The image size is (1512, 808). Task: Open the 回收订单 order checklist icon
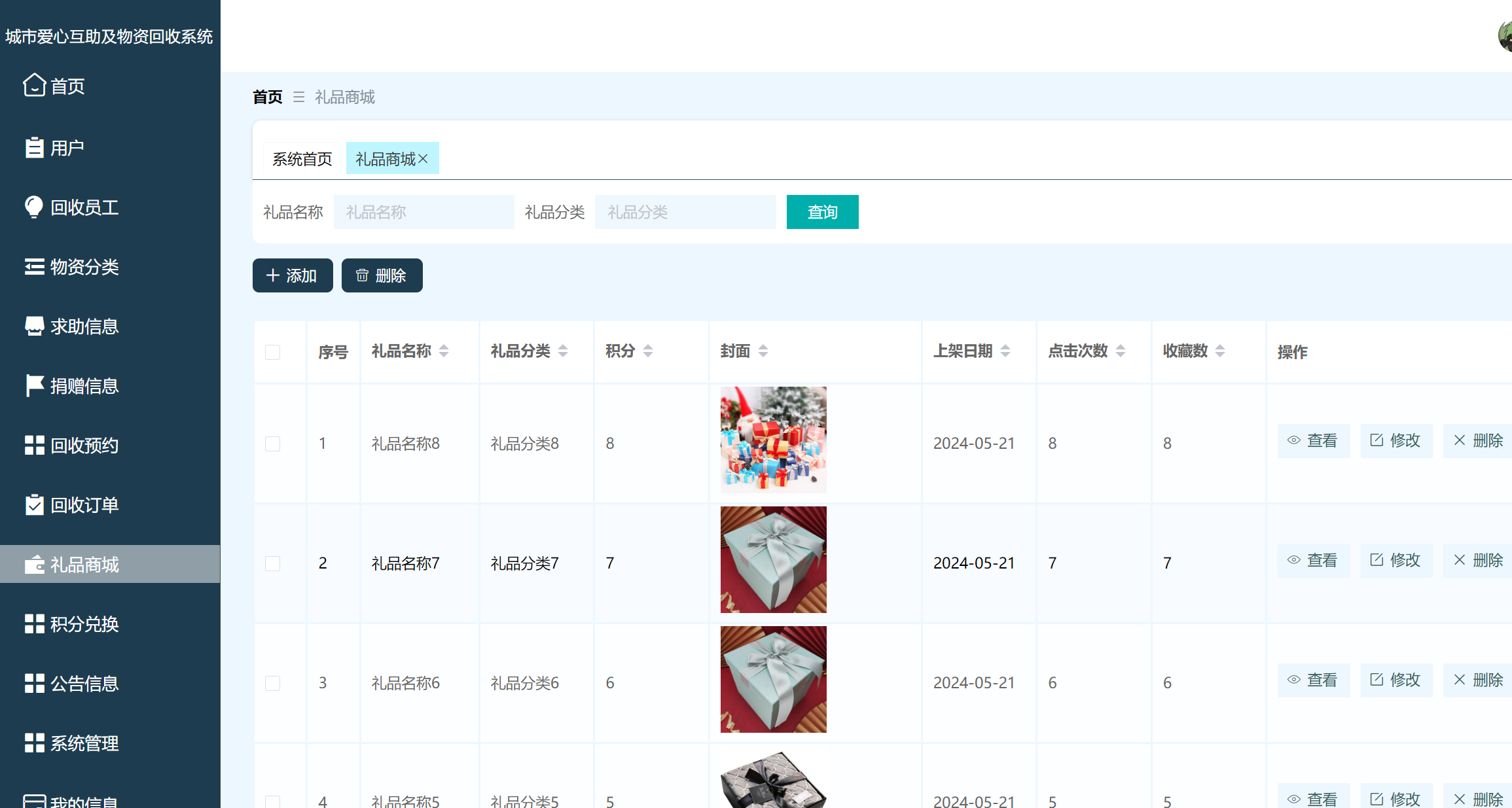tap(34, 504)
